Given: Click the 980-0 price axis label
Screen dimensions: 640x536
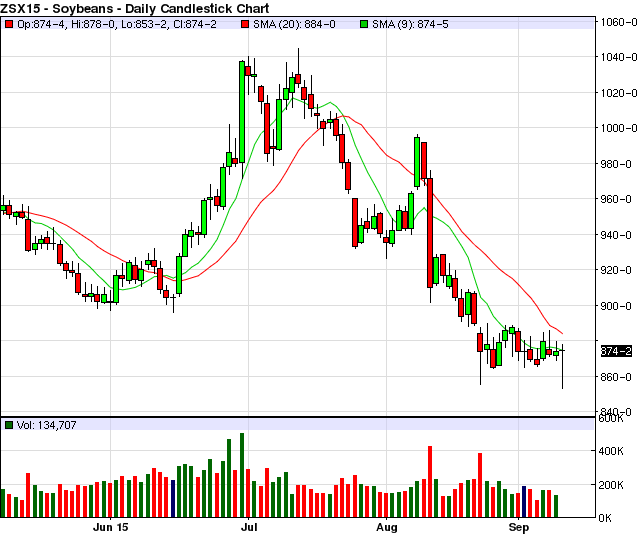Looking at the screenshot, I should coord(616,164).
